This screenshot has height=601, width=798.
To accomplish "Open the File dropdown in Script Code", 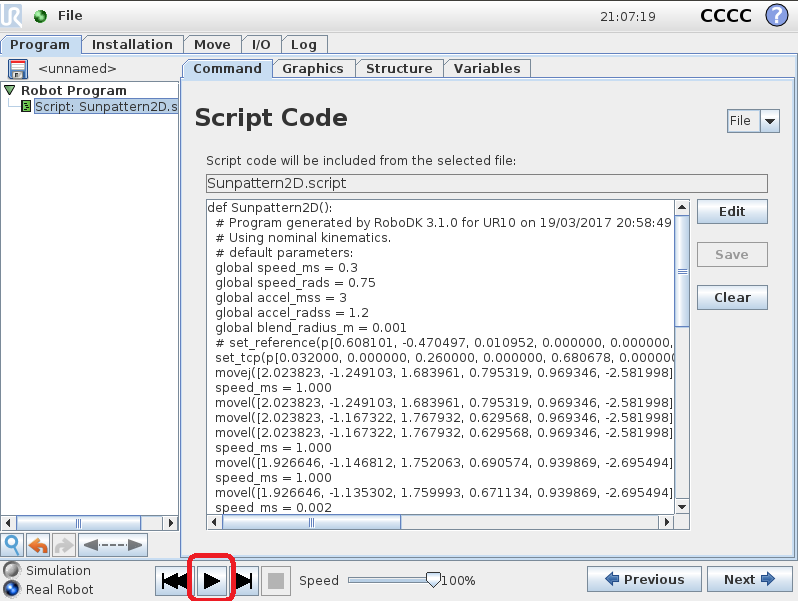I will pos(752,121).
